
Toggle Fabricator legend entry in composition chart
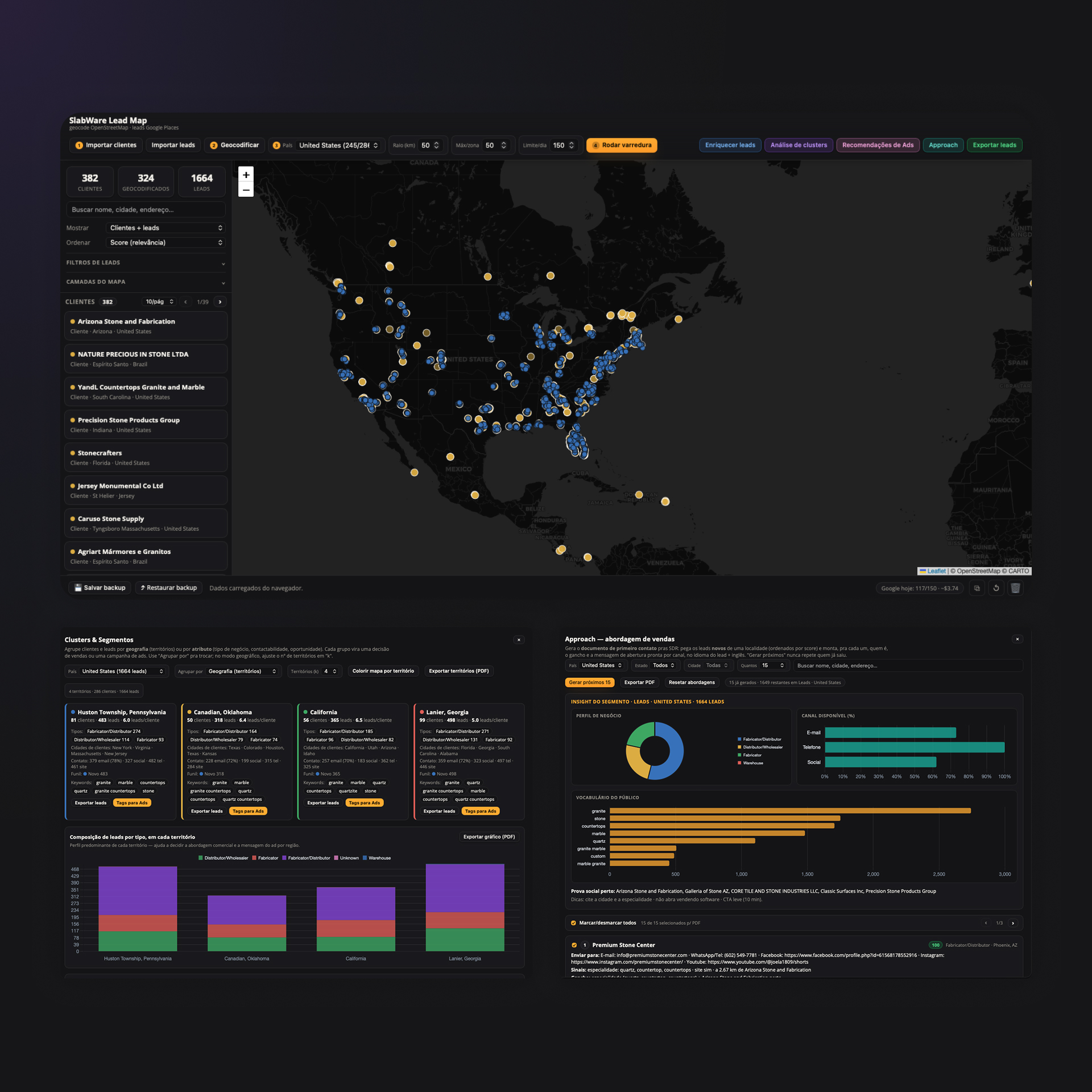click(265, 858)
